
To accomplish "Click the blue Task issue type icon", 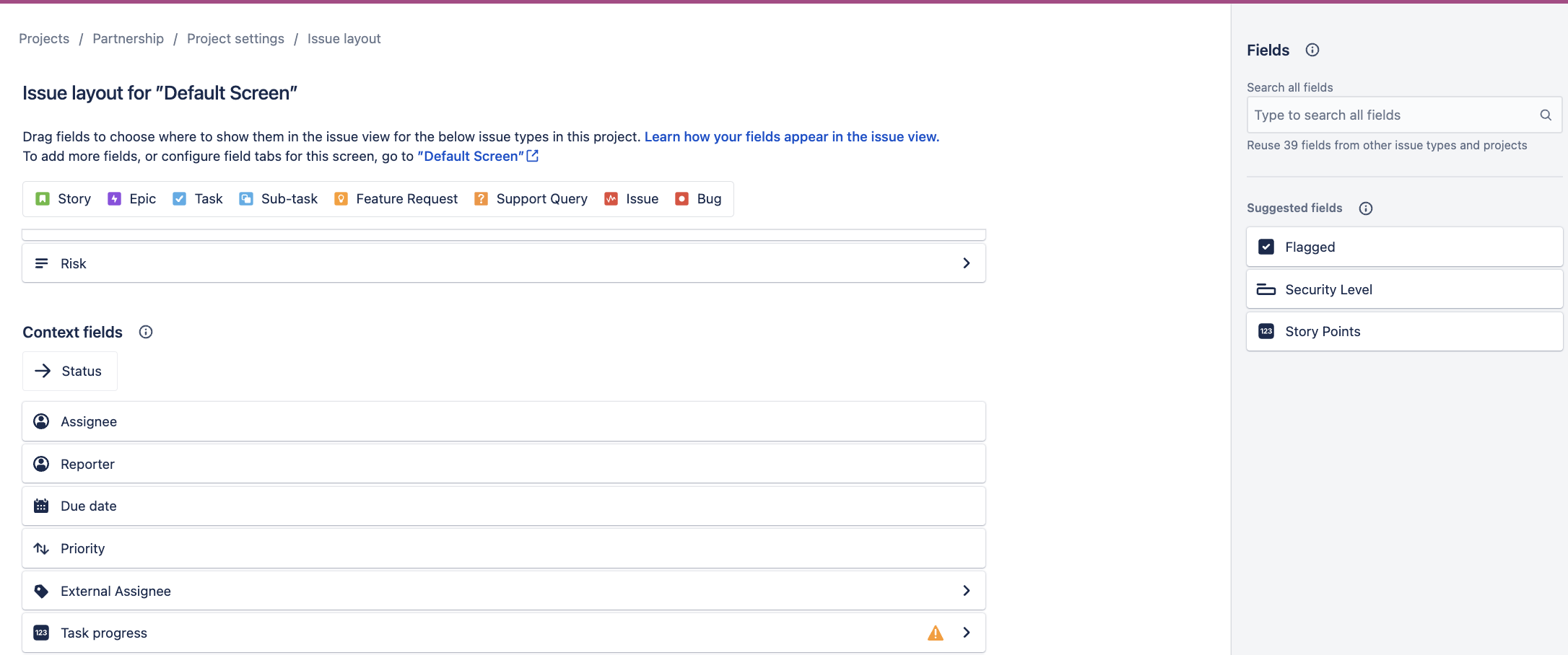I will pyautogui.click(x=179, y=198).
